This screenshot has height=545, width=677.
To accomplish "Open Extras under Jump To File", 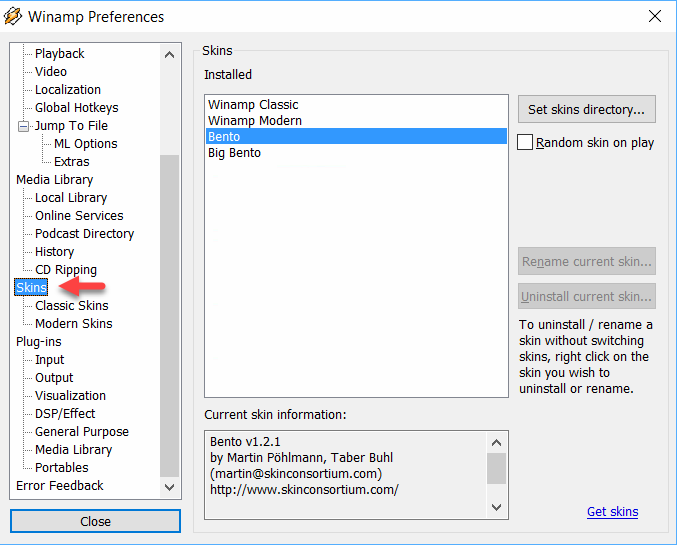I will 72,162.
